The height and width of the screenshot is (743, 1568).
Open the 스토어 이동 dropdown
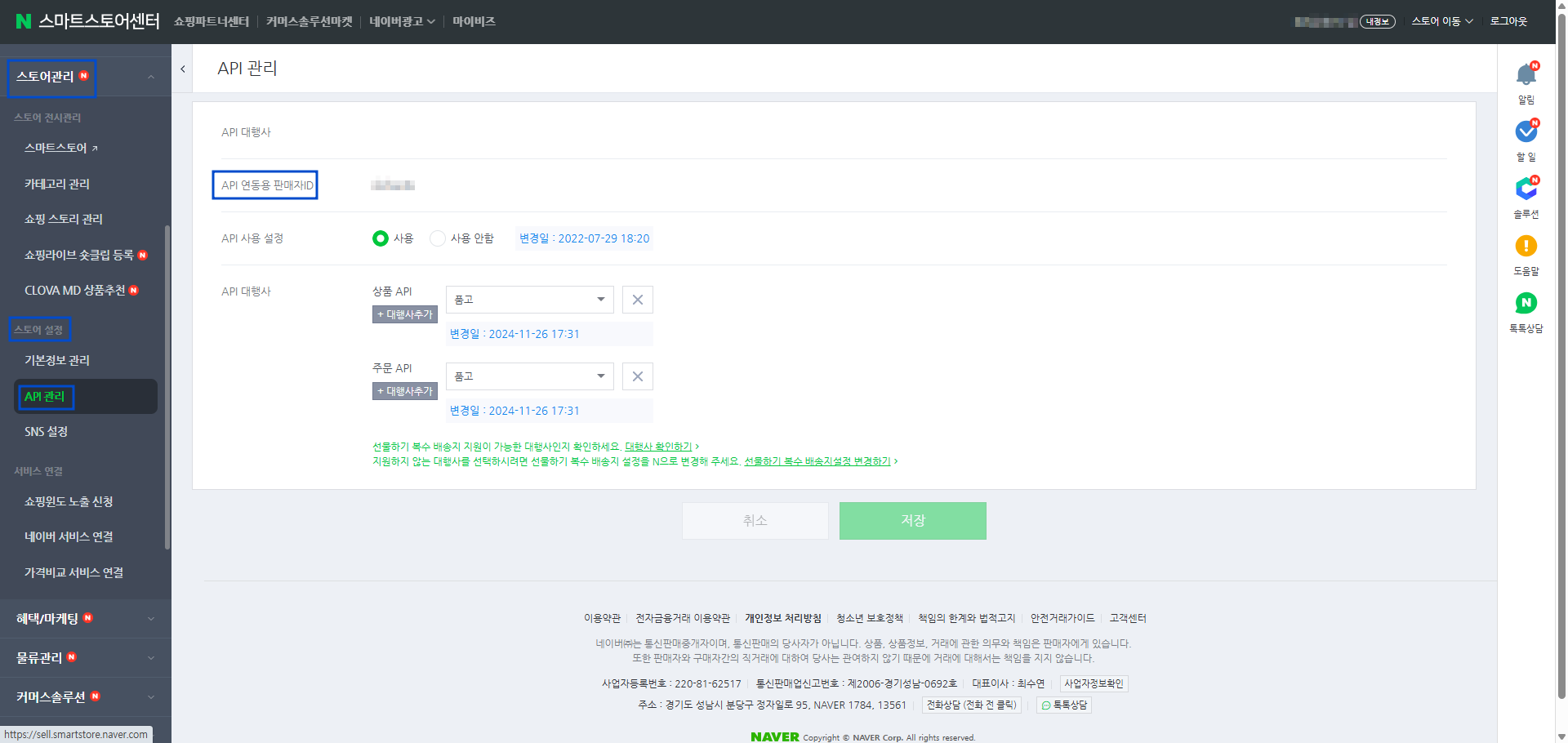click(1442, 21)
